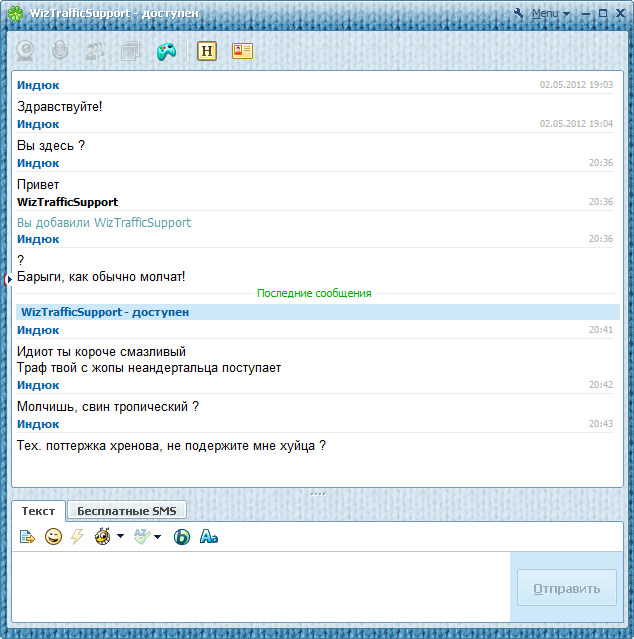Minimize the chat window
Screen dimensions: 634x639
pos(586,14)
